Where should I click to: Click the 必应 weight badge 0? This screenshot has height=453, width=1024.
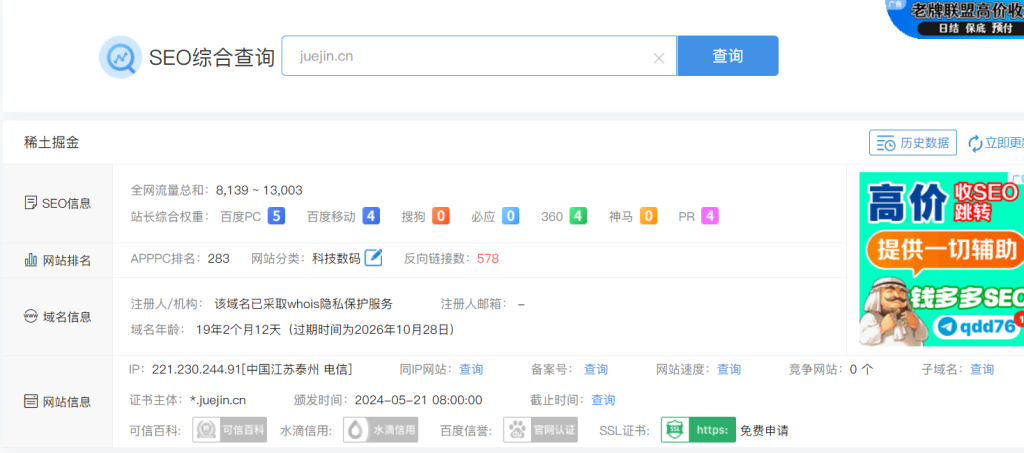click(x=510, y=216)
